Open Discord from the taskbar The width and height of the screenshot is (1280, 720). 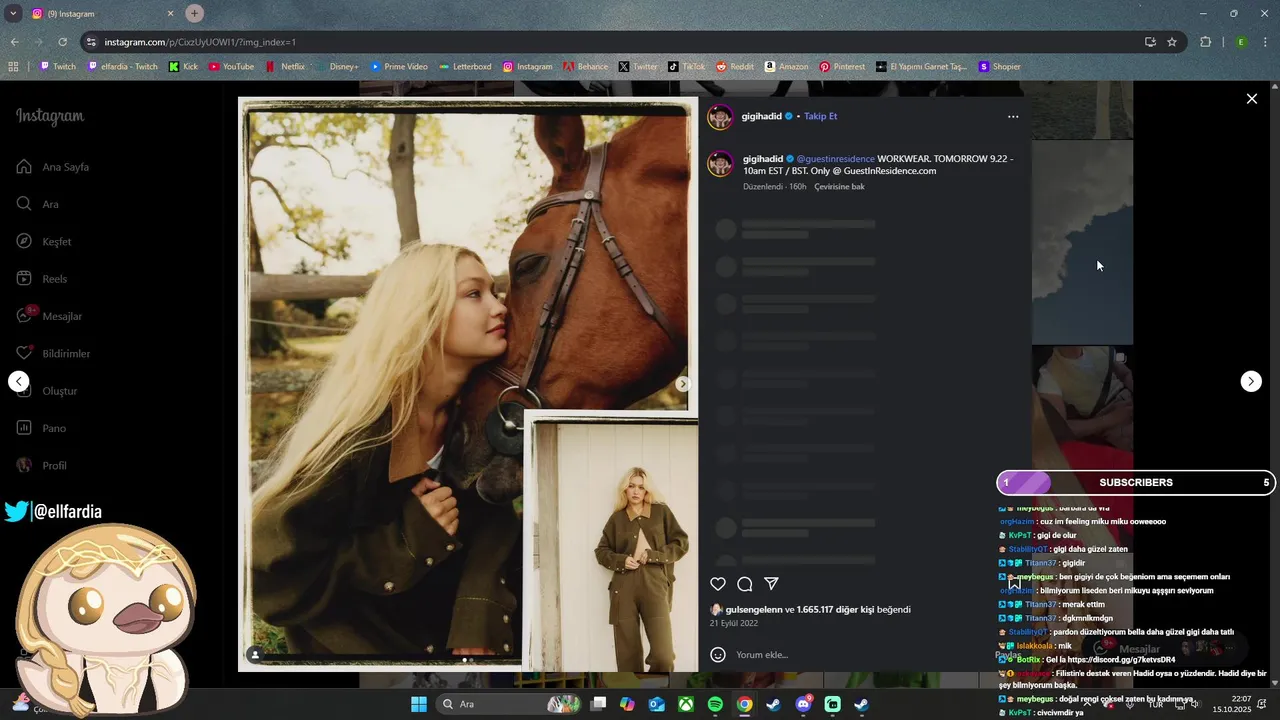(803, 704)
